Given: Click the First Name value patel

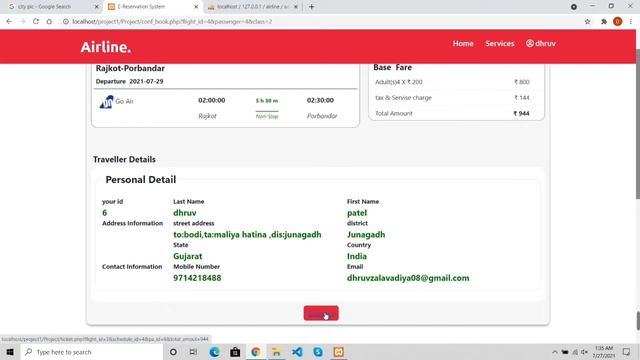Looking at the screenshot, I should tap(357, 213).
